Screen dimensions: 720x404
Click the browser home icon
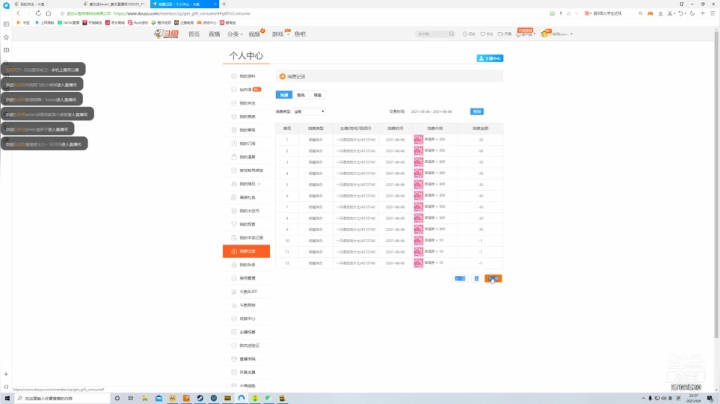point(48,13)
